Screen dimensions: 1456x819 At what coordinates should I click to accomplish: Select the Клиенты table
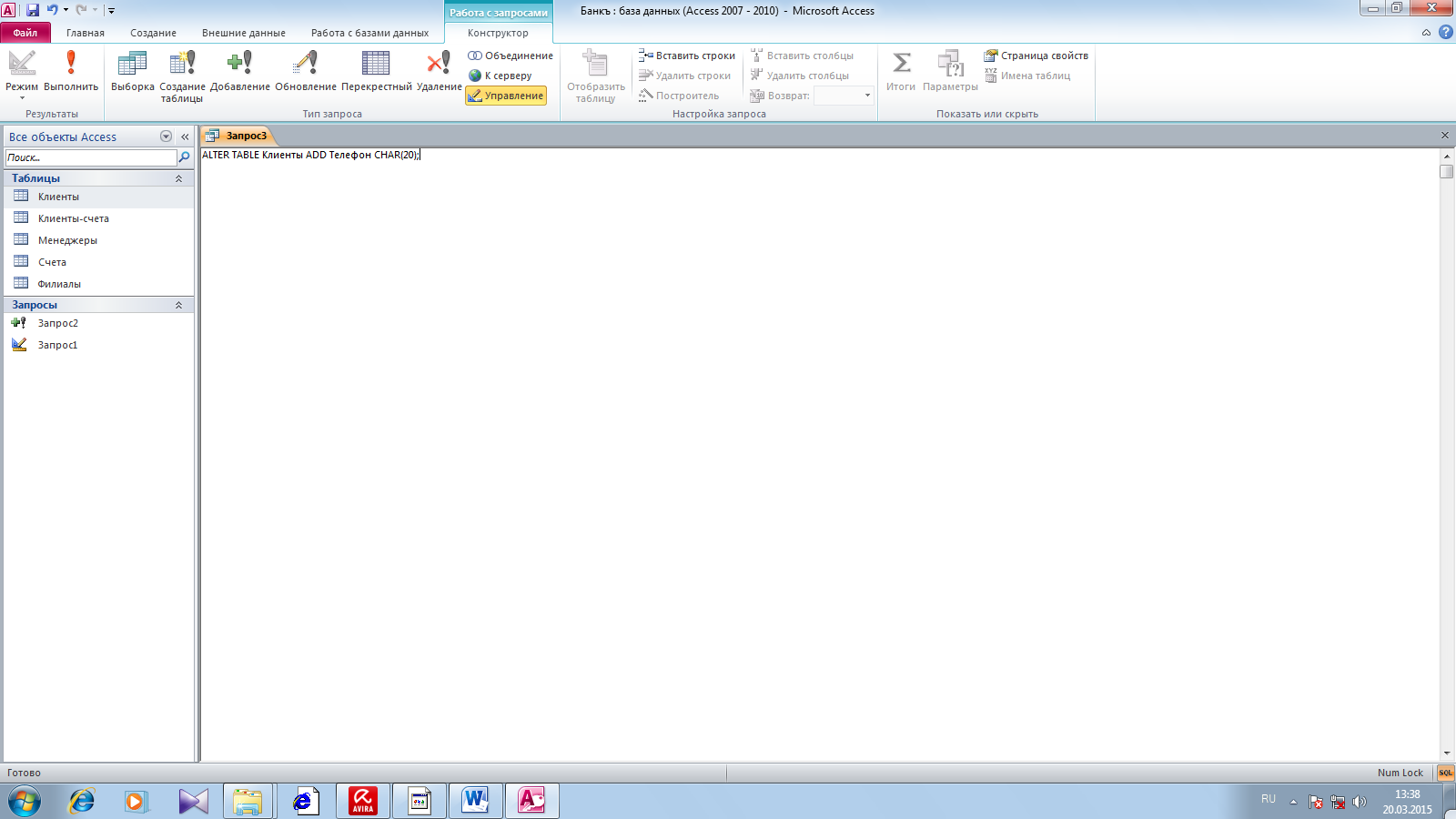pos(98,197)
